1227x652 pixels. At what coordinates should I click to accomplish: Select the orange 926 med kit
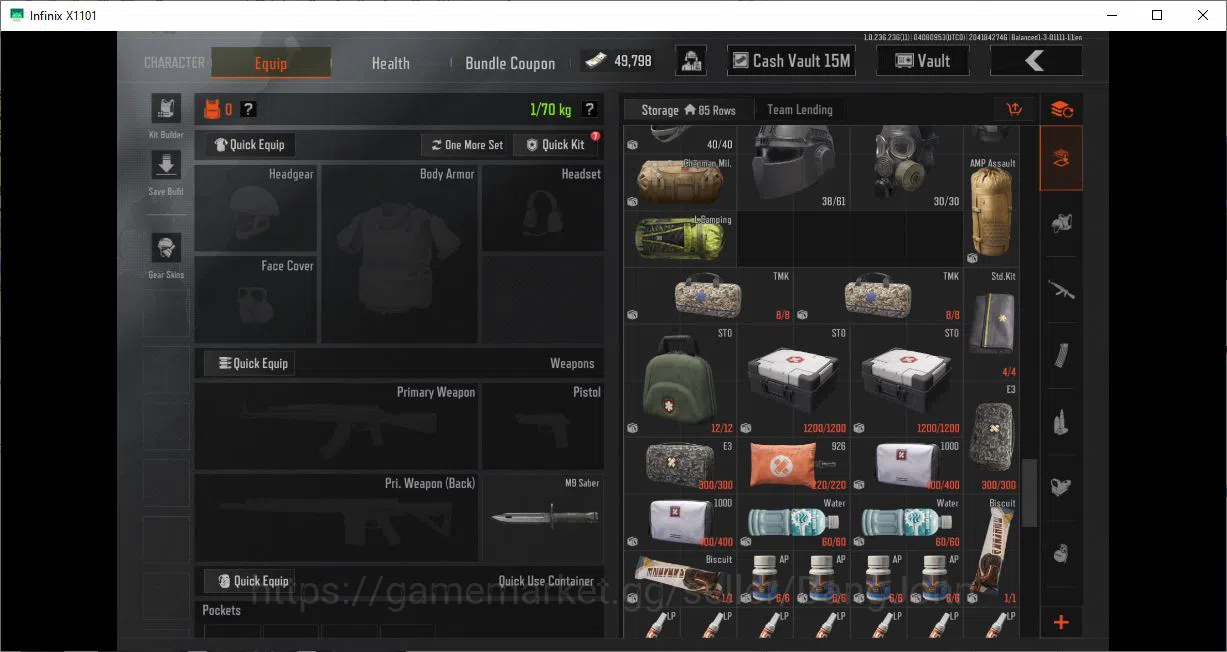pos(794,465)
